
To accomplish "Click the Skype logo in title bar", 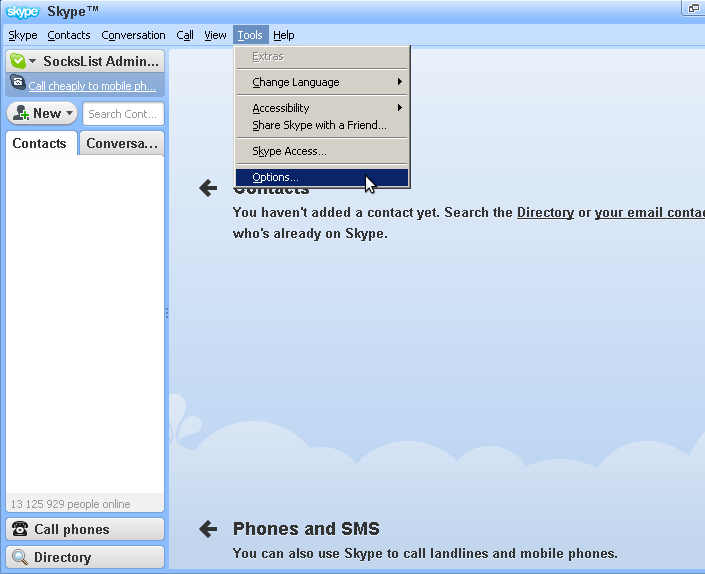I will (22, 11).
